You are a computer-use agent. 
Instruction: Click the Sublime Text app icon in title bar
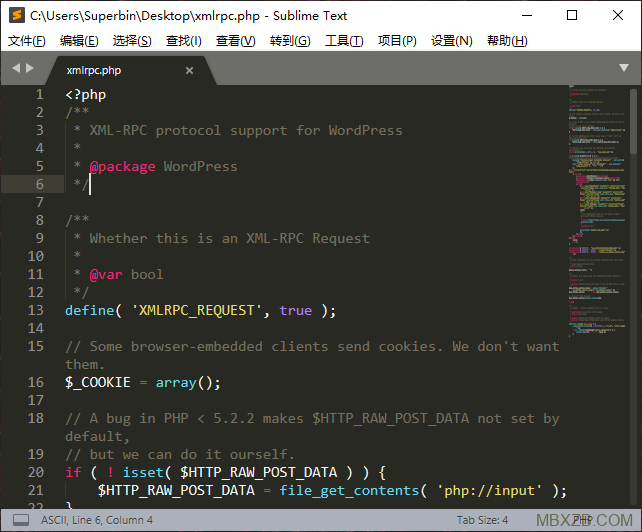click(x=16, y=16)
